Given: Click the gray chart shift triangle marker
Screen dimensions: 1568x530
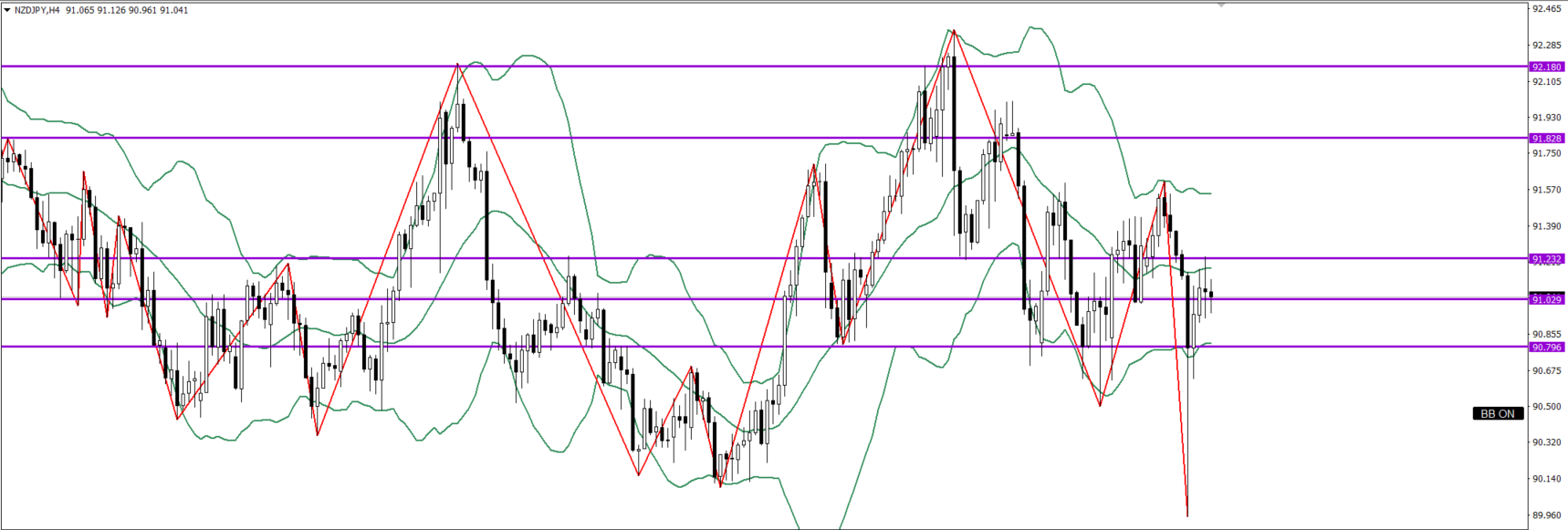Looking at the screenshot, I should (1221, 5).
